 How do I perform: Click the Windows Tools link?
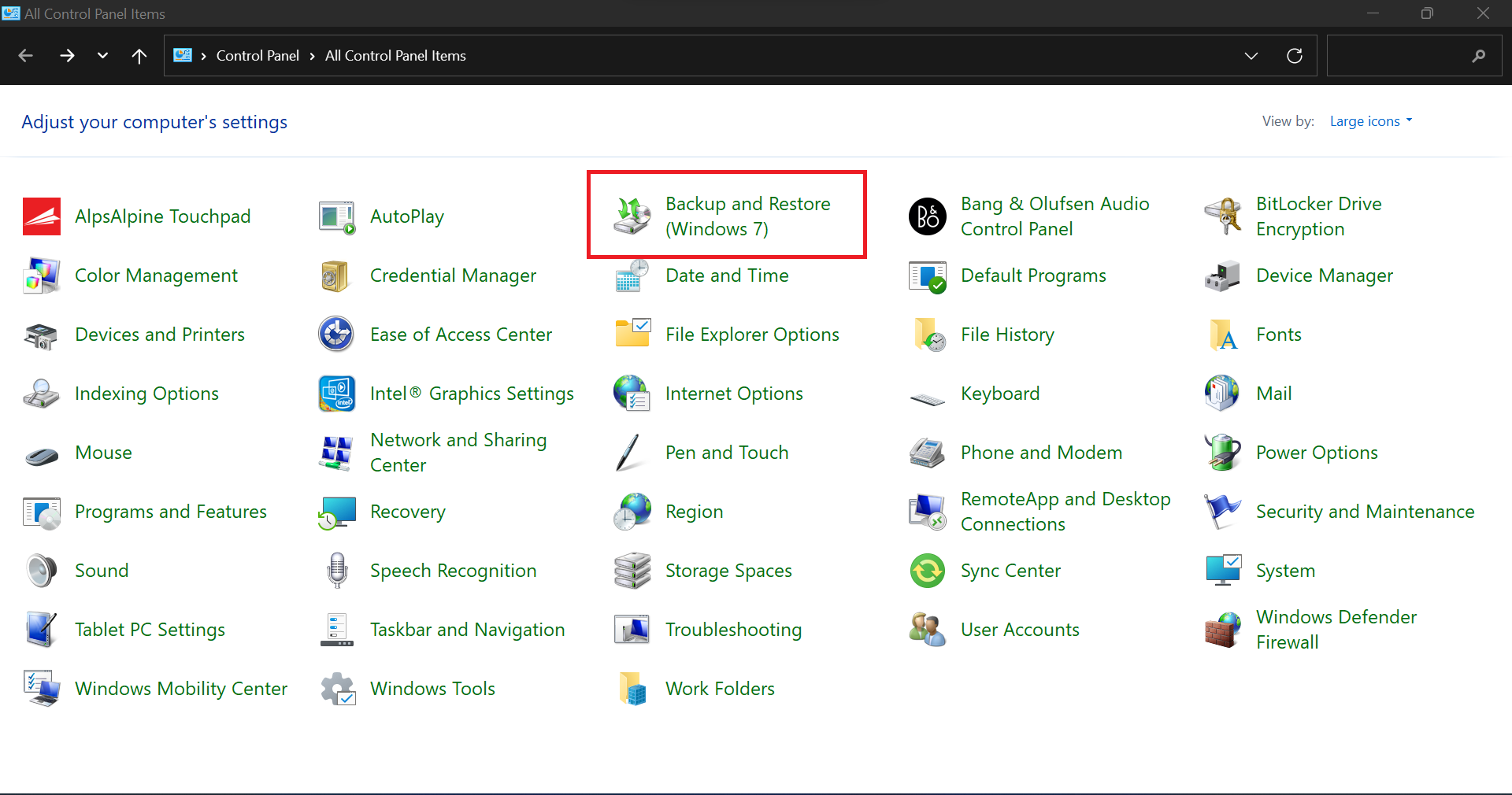click(x=432, y=689)
